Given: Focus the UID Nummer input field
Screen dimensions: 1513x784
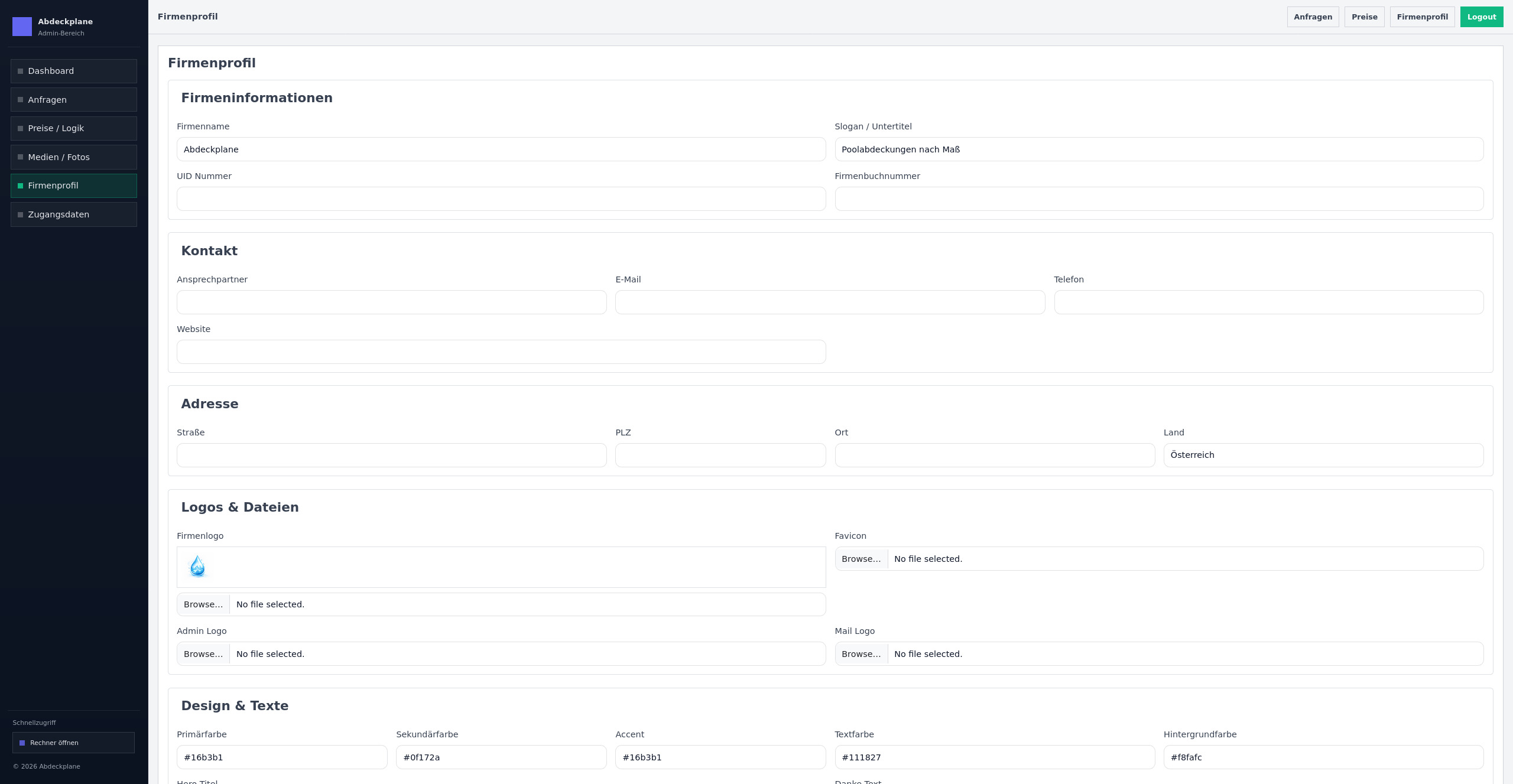Looking at the screenshot, I should [501, 199].
